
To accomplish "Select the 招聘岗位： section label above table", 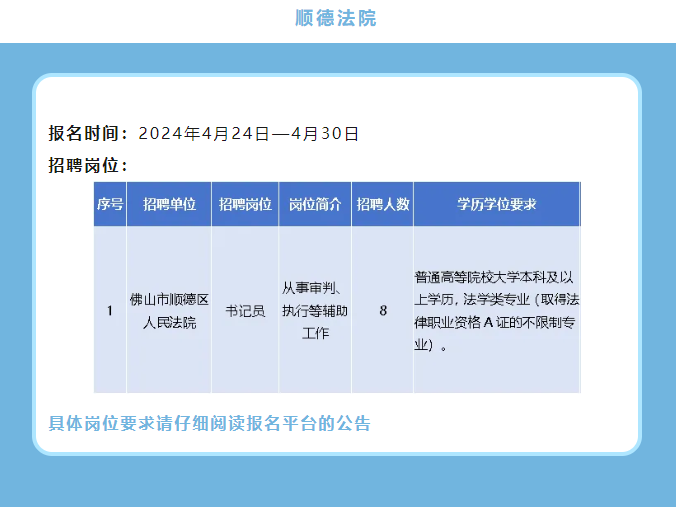I will click(x=88, y=165).
